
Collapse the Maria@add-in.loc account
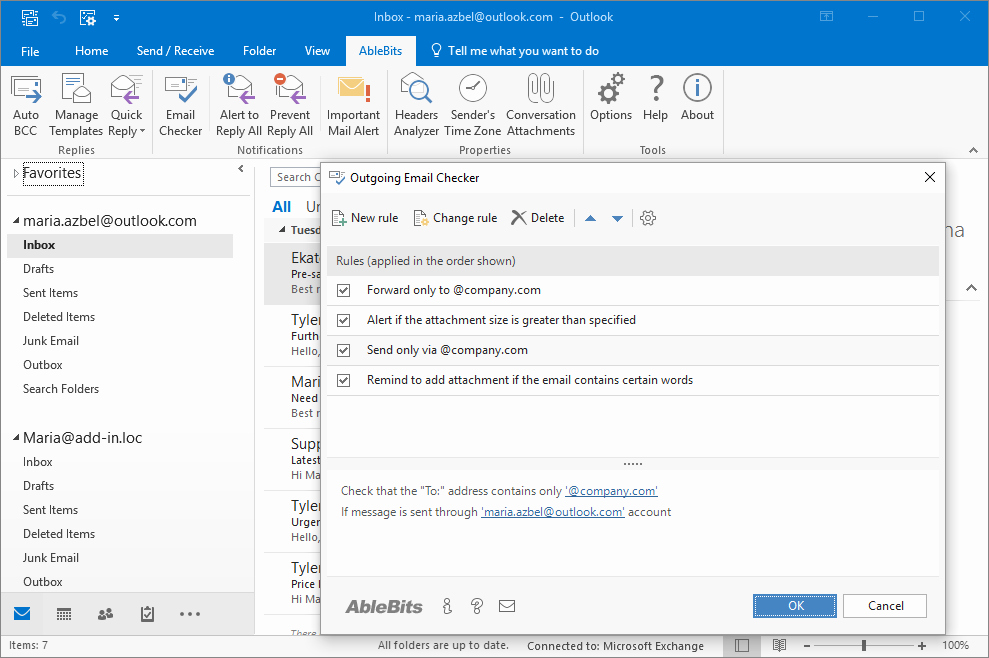[16, 438]
